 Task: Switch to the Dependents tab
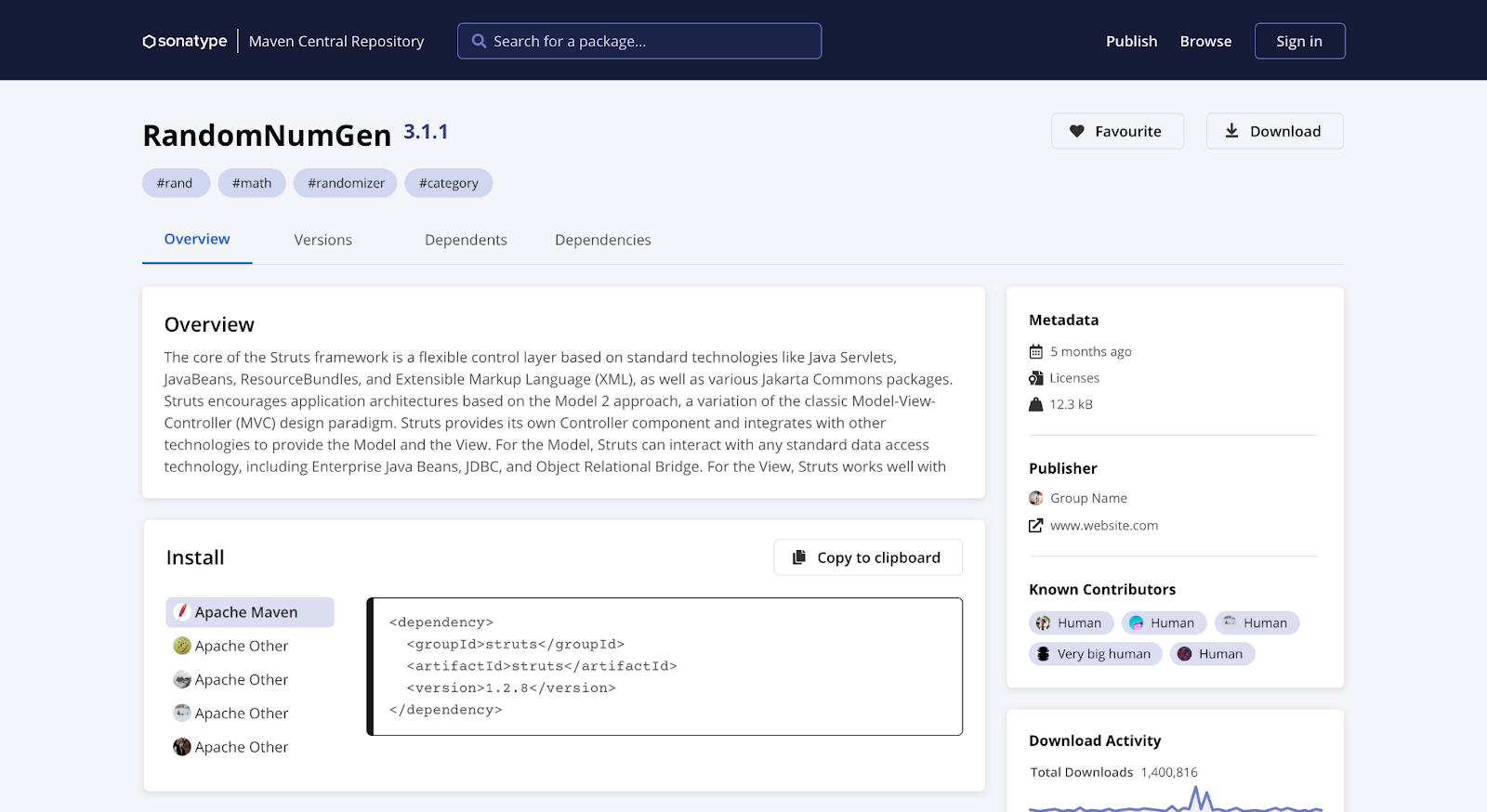pyautogui.click(x=466, y=240)
